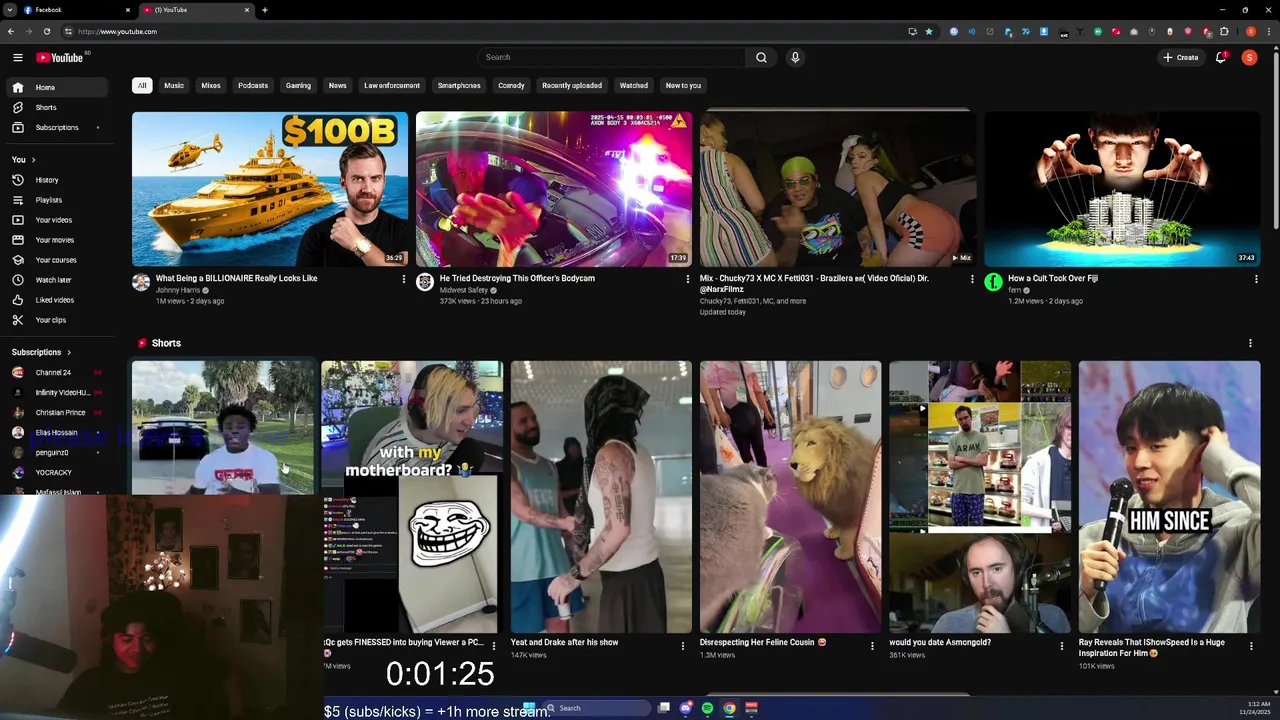This screenshot has width=1280, height=720.
Task: Select the All filter chip
Action: coord(142,85)
